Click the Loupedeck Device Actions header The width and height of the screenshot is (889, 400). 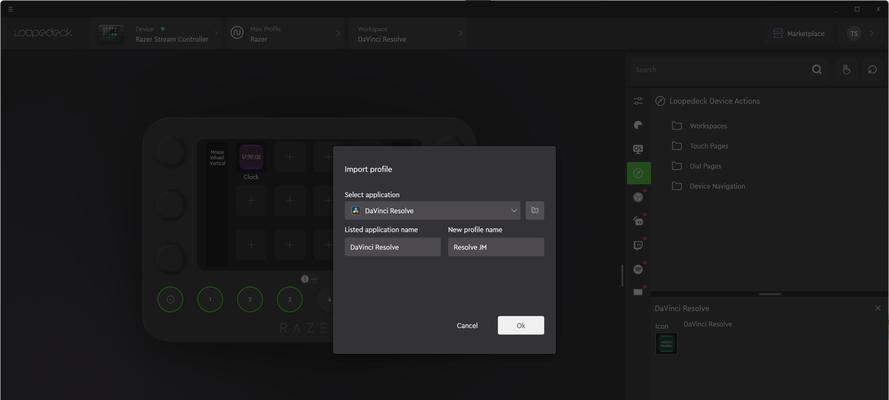click(714, 101)
